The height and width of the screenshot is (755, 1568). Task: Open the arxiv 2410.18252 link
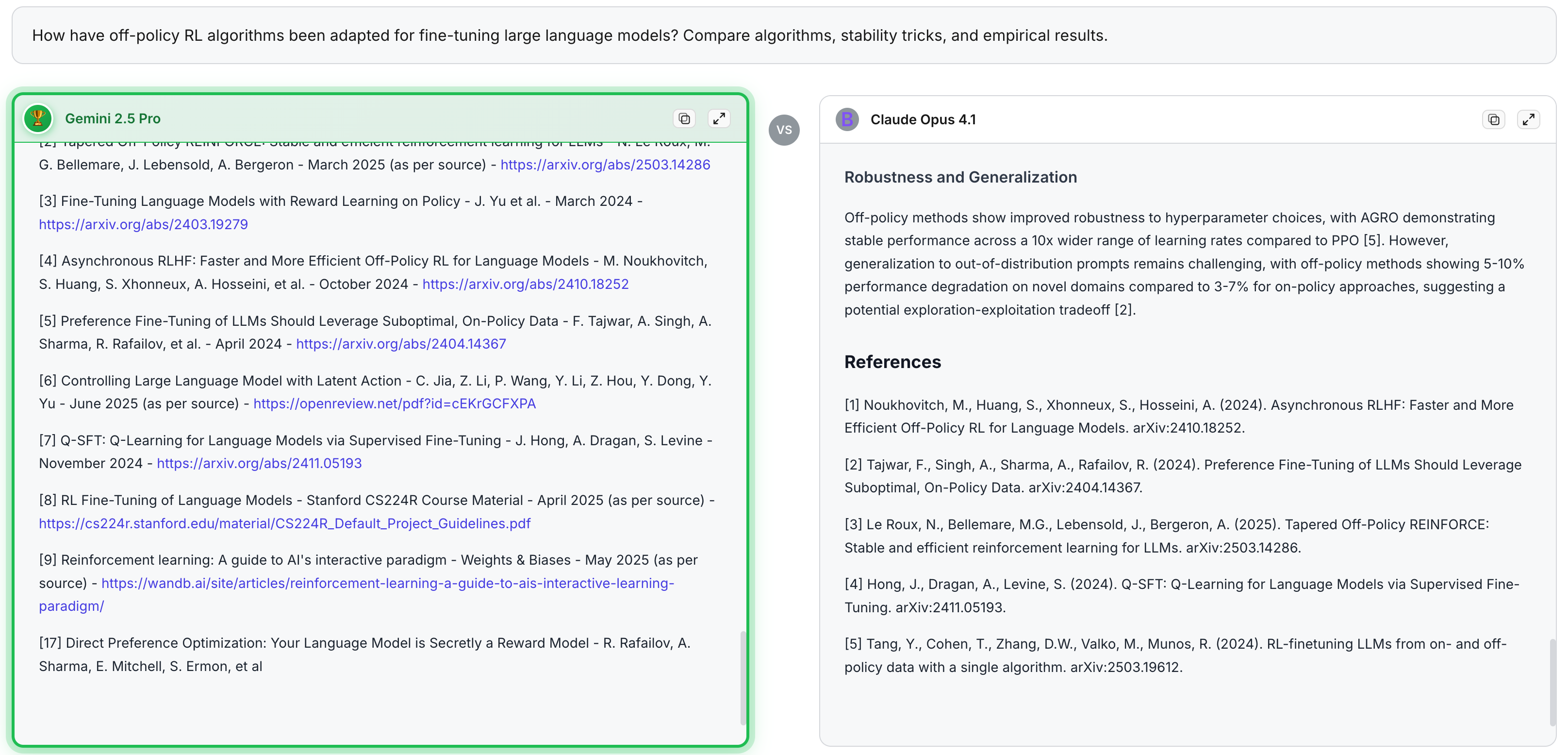point(525,285)
